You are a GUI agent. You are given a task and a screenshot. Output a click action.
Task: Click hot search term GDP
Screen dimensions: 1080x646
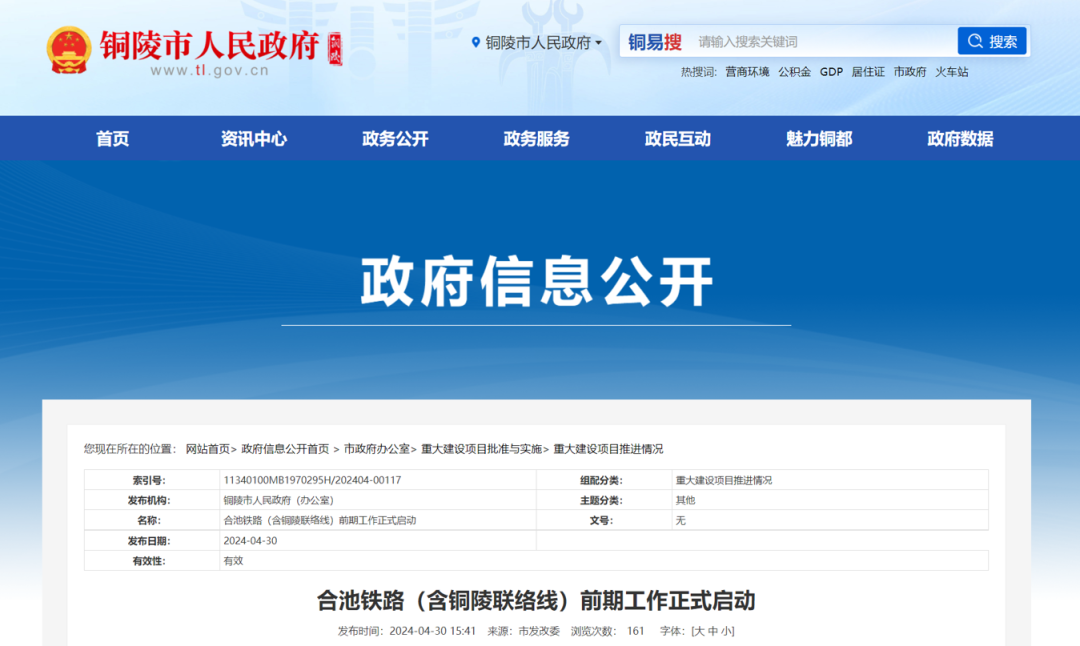point(831,72)
